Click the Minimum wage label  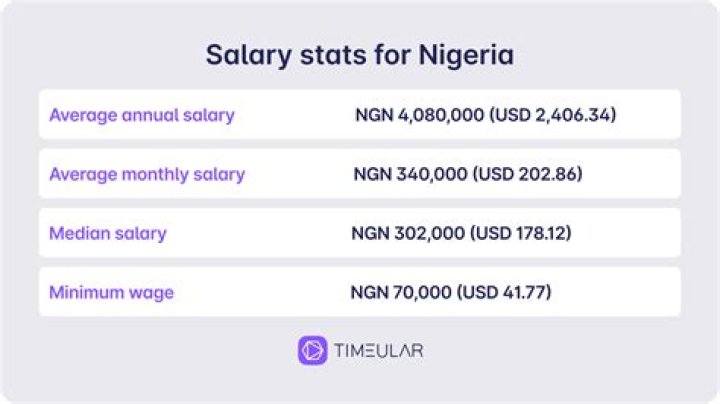click(x=111, y=293)
